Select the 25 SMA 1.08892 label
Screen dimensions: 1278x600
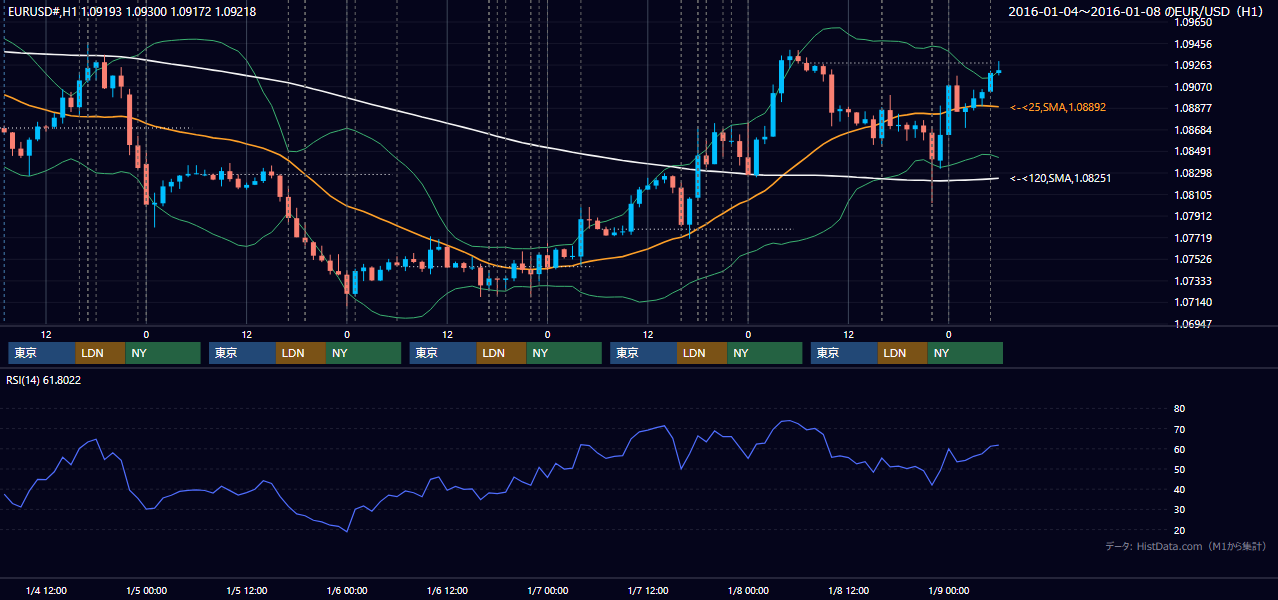(x=1058, y=107)
